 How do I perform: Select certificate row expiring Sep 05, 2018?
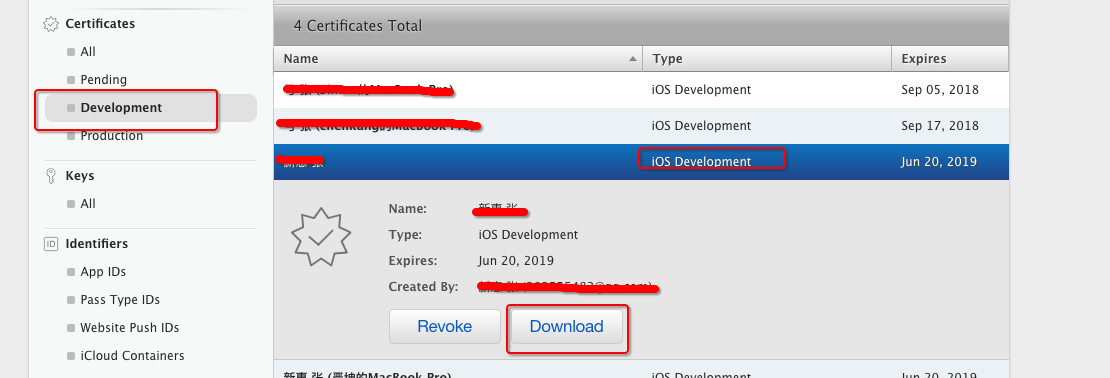click(641, 90)
